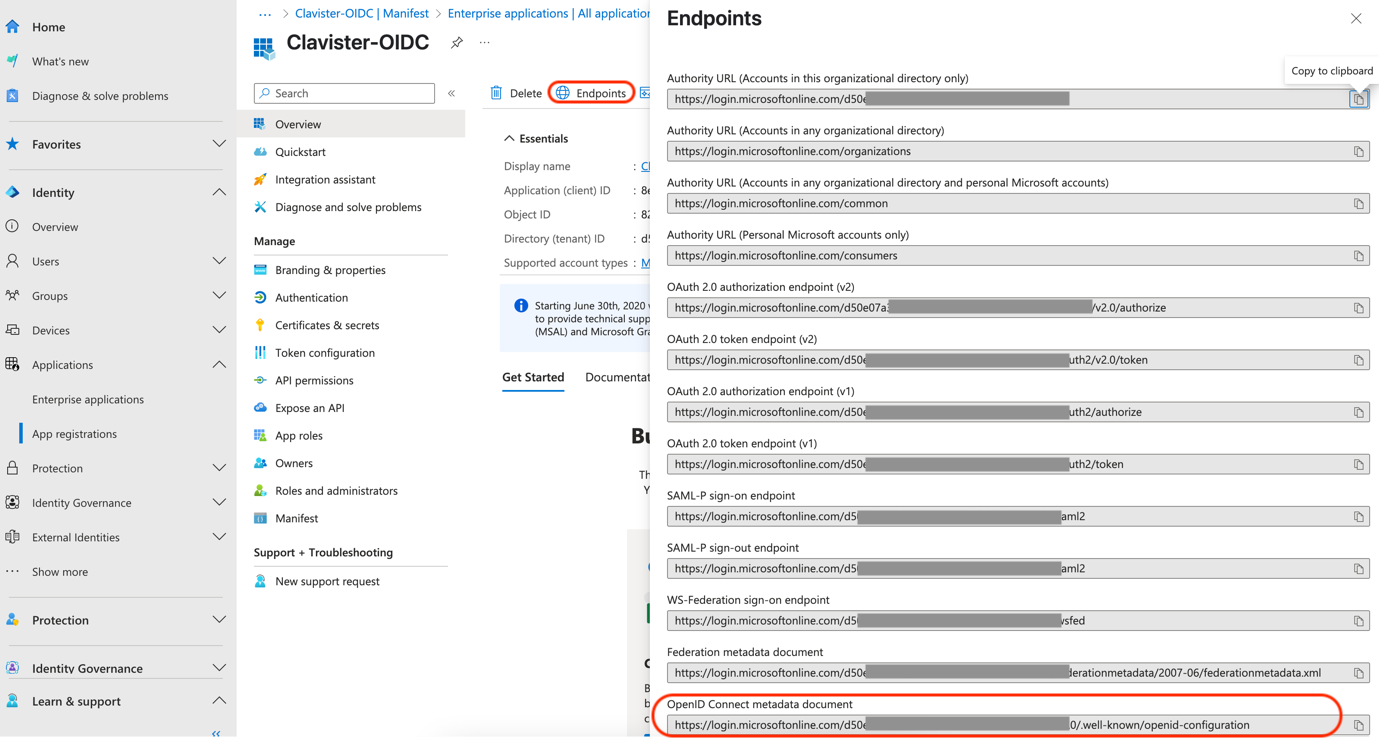
Task: Open Expose an API
Action: (x=310, y=408)
